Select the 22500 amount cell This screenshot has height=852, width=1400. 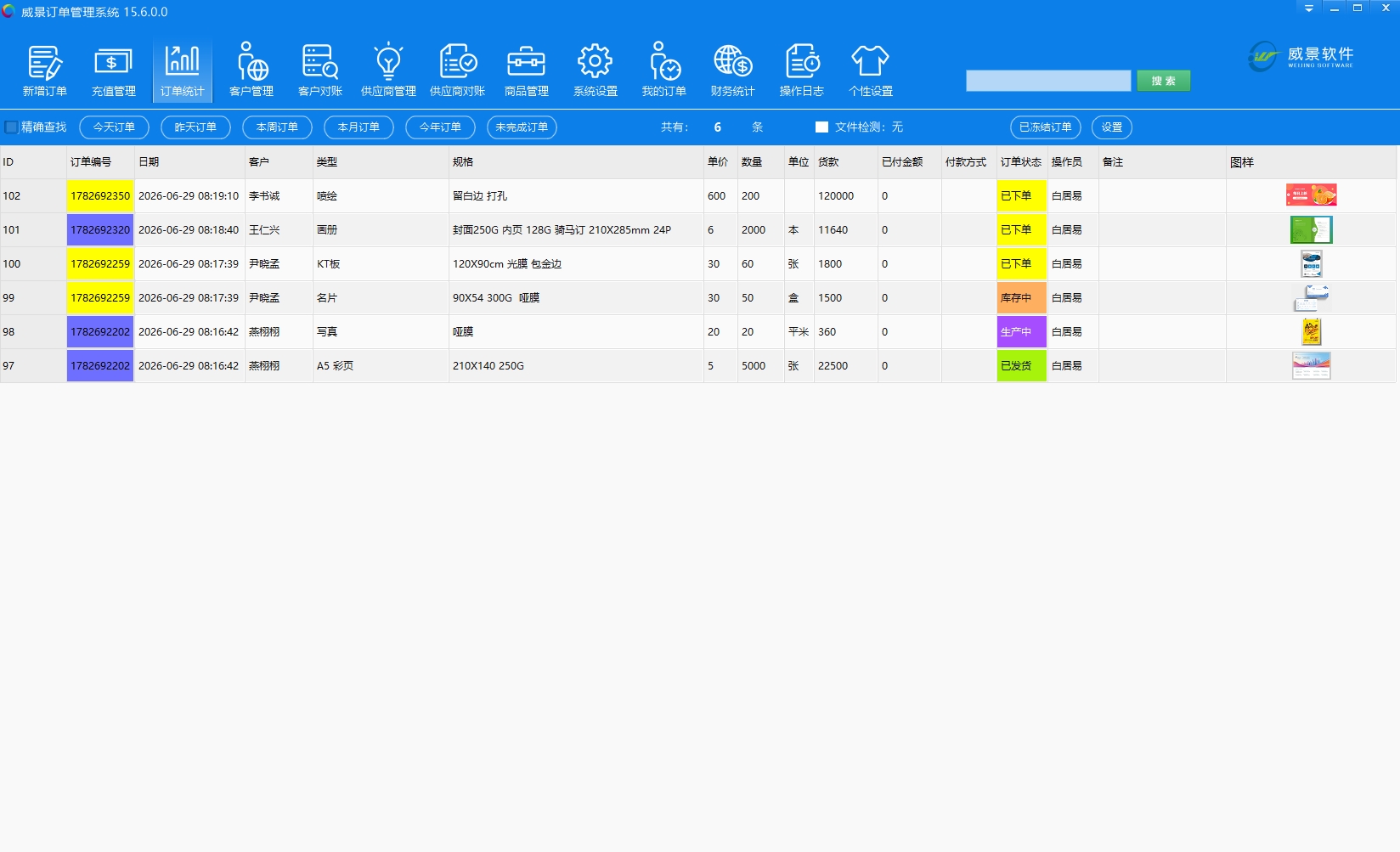point(846,366)
